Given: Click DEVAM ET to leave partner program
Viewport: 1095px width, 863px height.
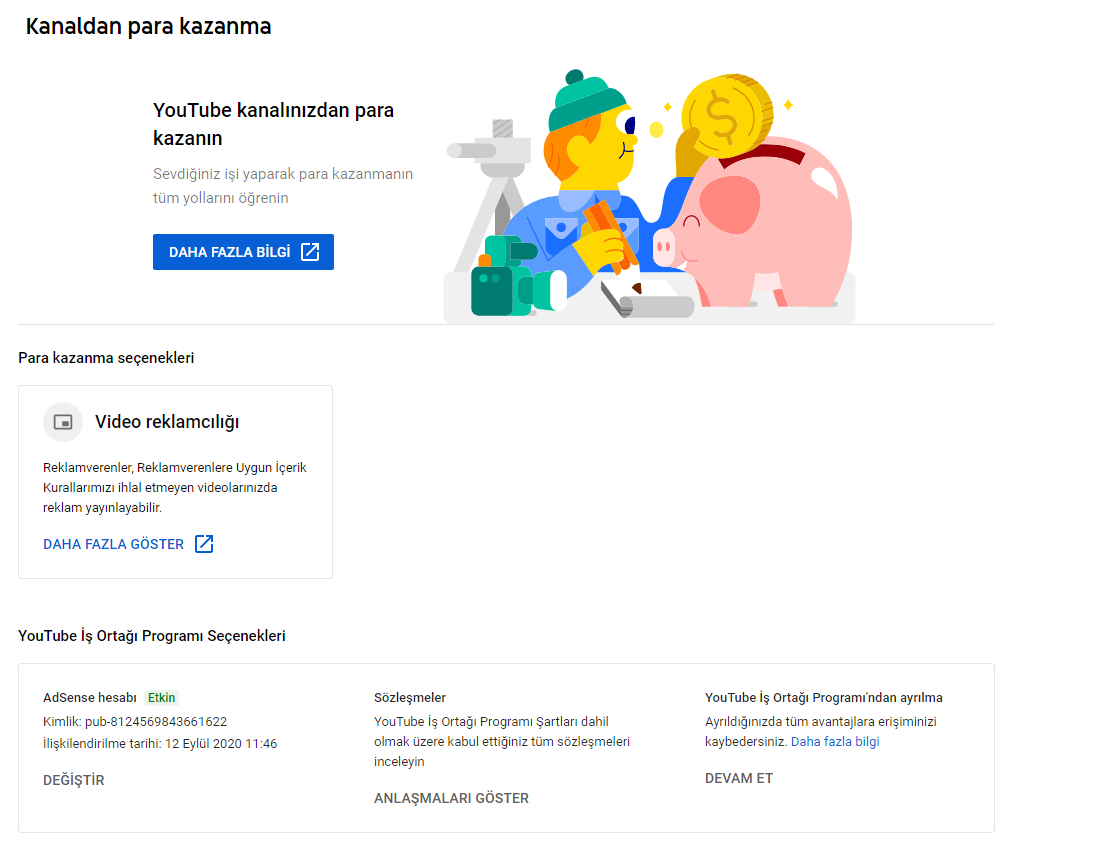Looking at the screenshot, I should (x=739, y=779).
